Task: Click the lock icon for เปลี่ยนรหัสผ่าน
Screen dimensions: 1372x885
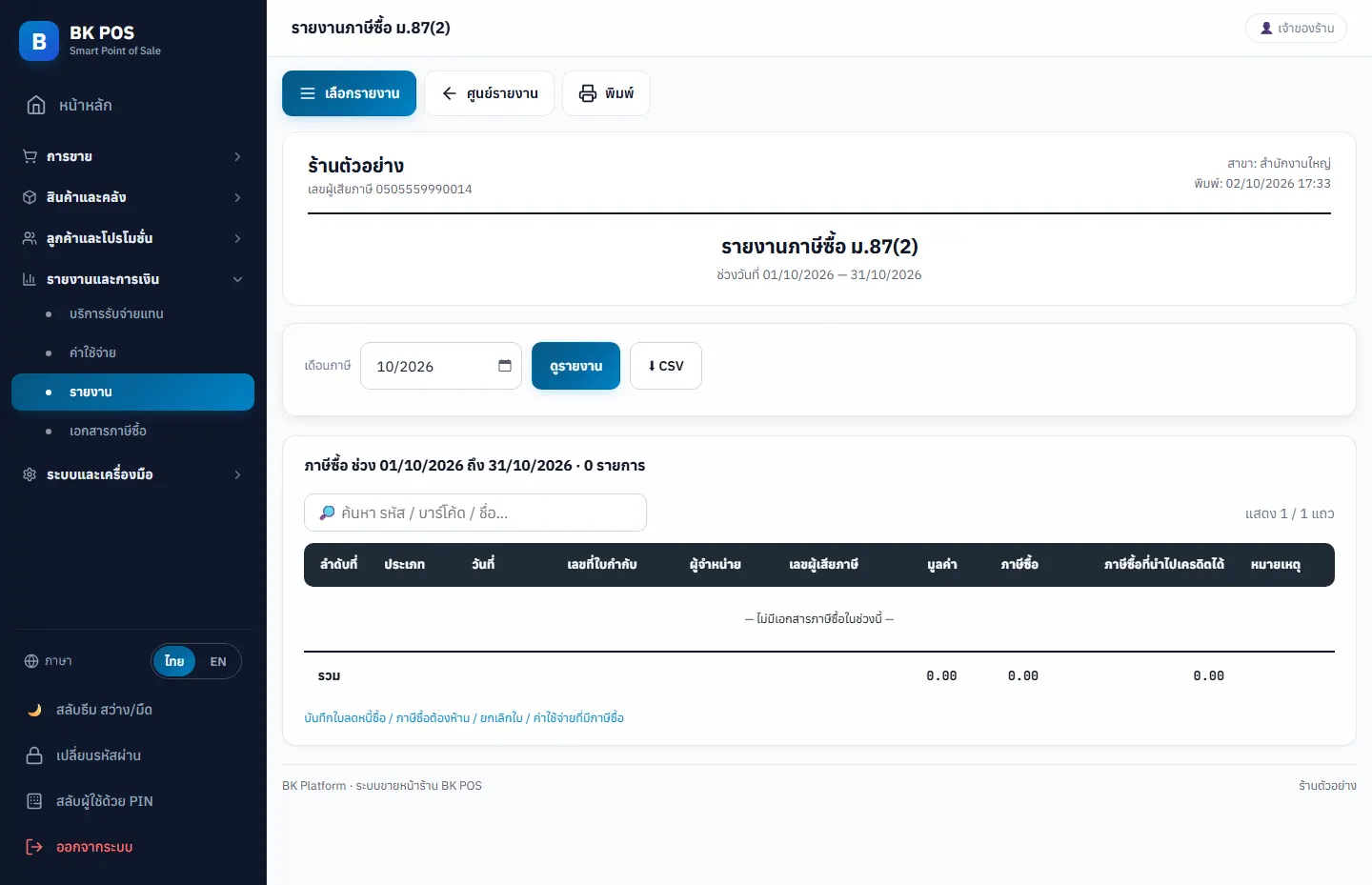Action: (x=34, y=755)
